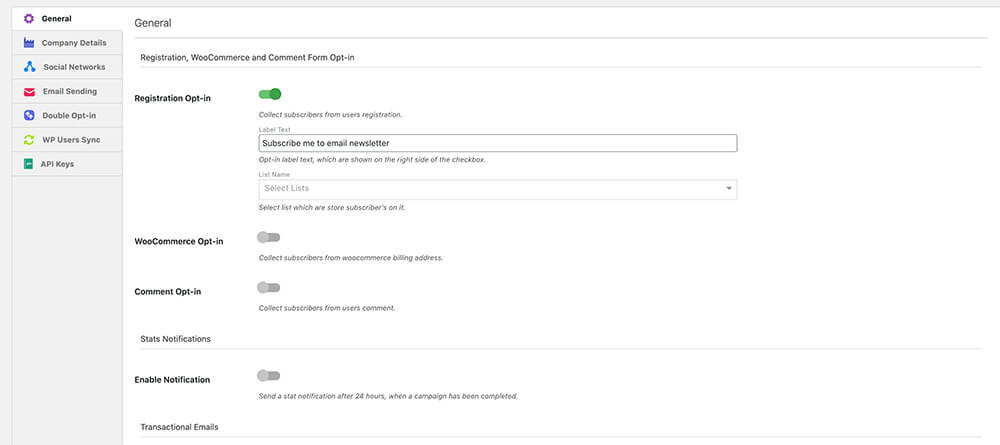The width and height of the screenshot is (1000, 445).
Task: Click the Email Sending envelope icon
Action: pos(29,91)
